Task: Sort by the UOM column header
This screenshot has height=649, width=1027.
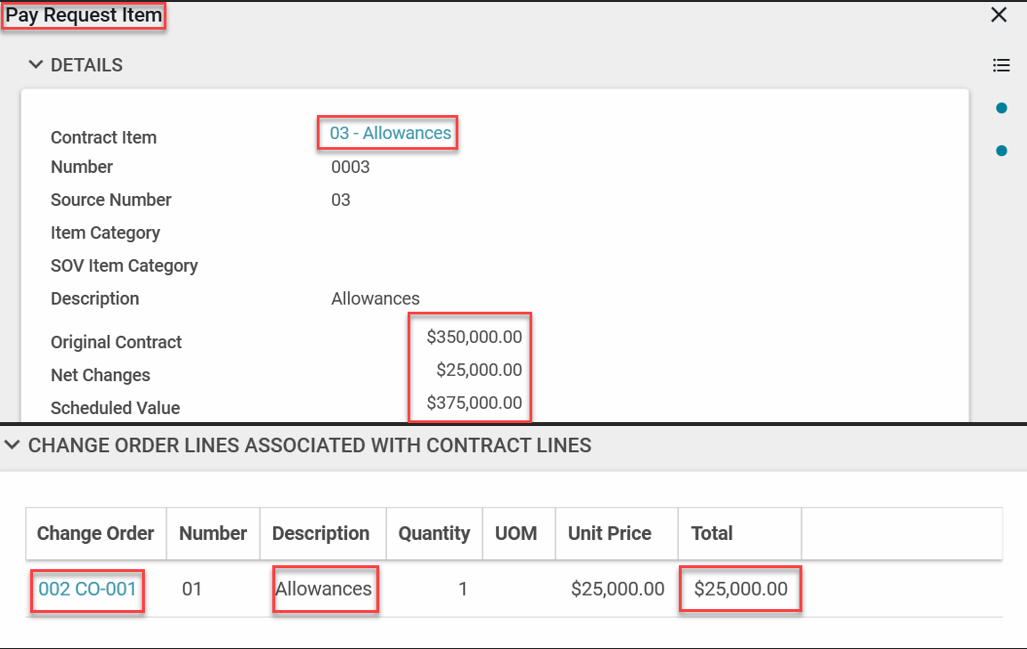Action: coord(516,533)
